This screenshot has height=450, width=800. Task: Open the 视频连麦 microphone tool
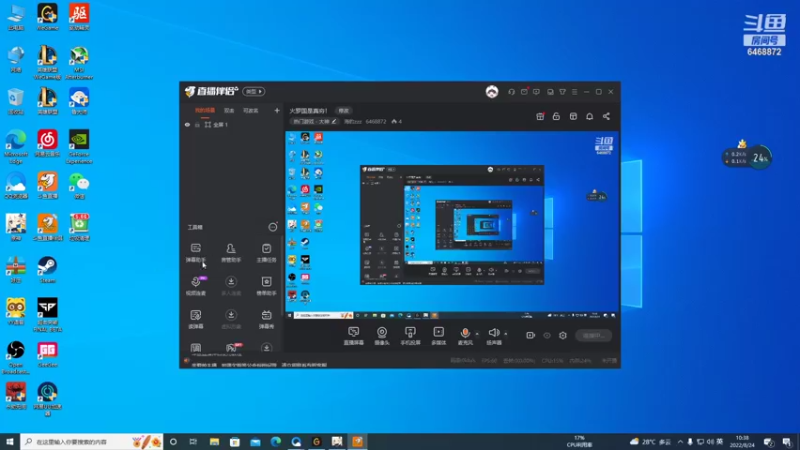pos(195,286)
